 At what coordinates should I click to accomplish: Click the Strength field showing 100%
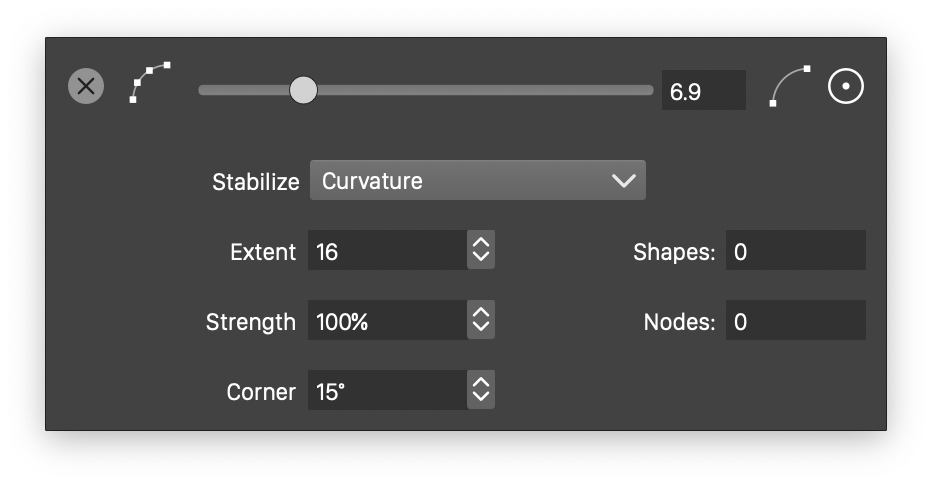[x=386, y=321]
